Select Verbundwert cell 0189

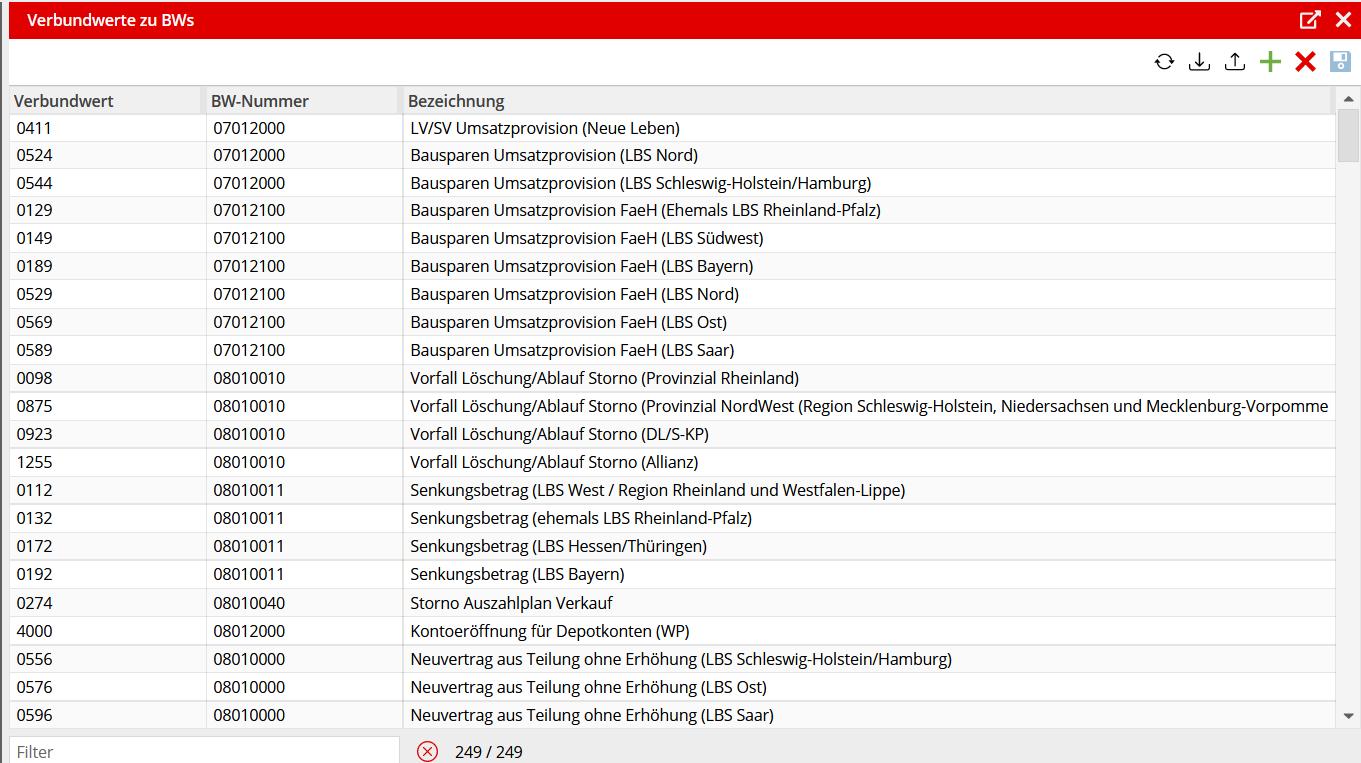coord(108,266)
